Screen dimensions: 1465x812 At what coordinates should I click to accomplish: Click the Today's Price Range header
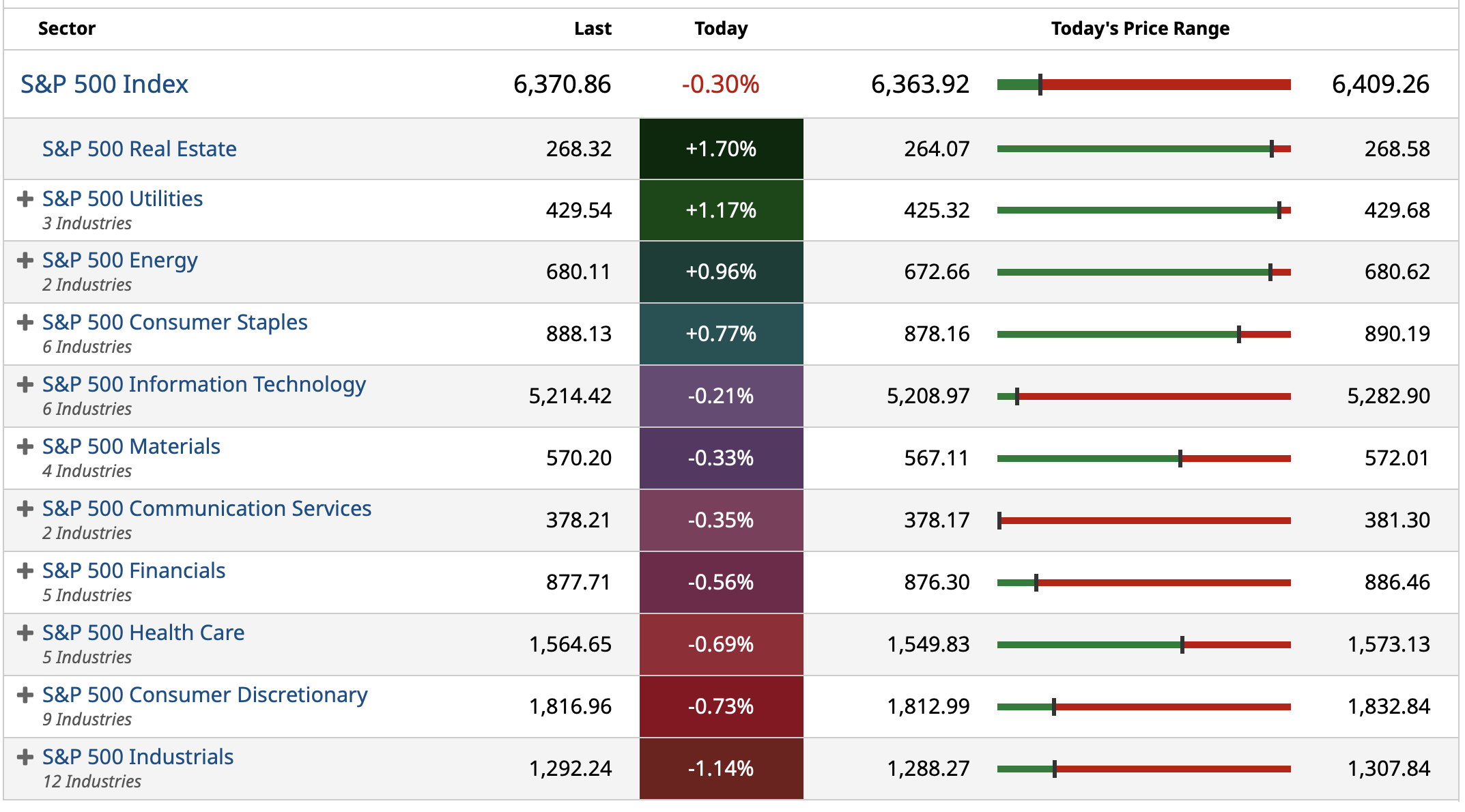pyautogui.click(x=1140, y=29)
